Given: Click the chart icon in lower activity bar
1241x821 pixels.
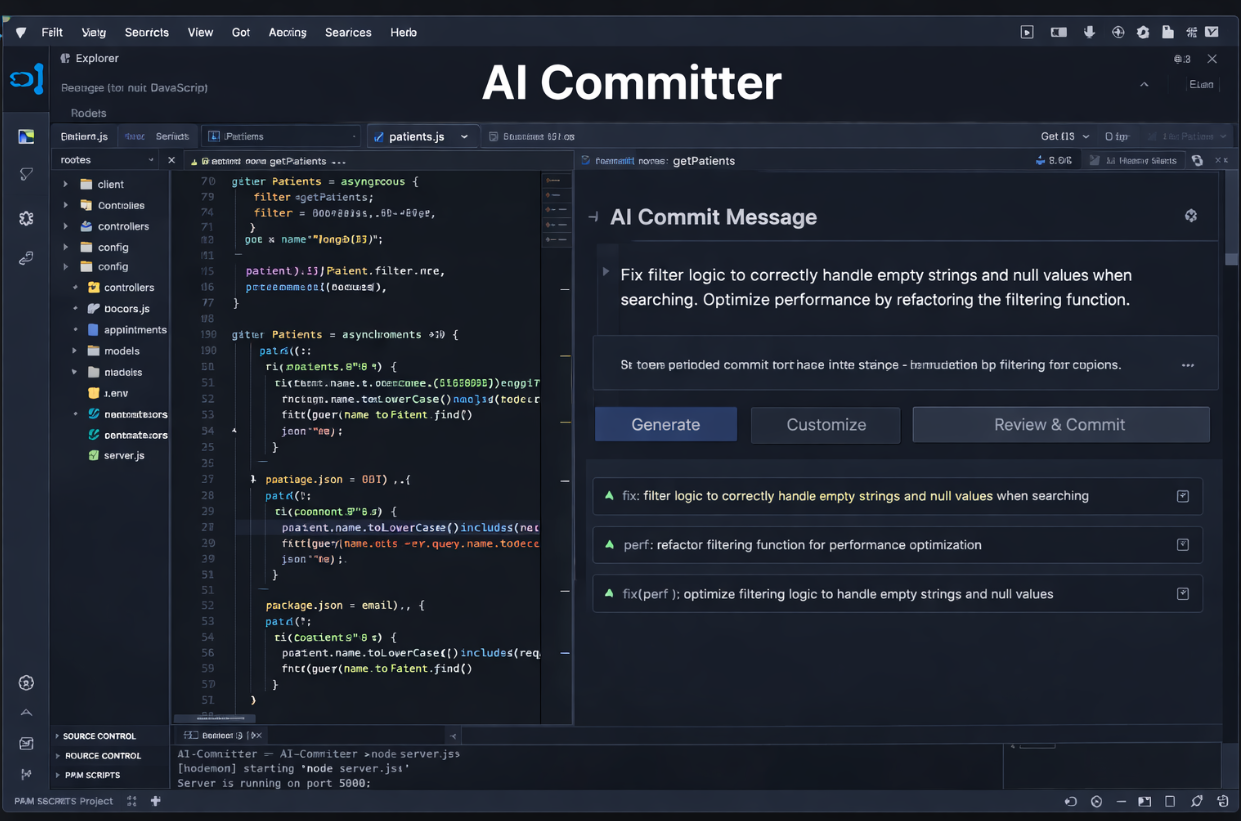Looking at the screenshot, I should (27, 743).
